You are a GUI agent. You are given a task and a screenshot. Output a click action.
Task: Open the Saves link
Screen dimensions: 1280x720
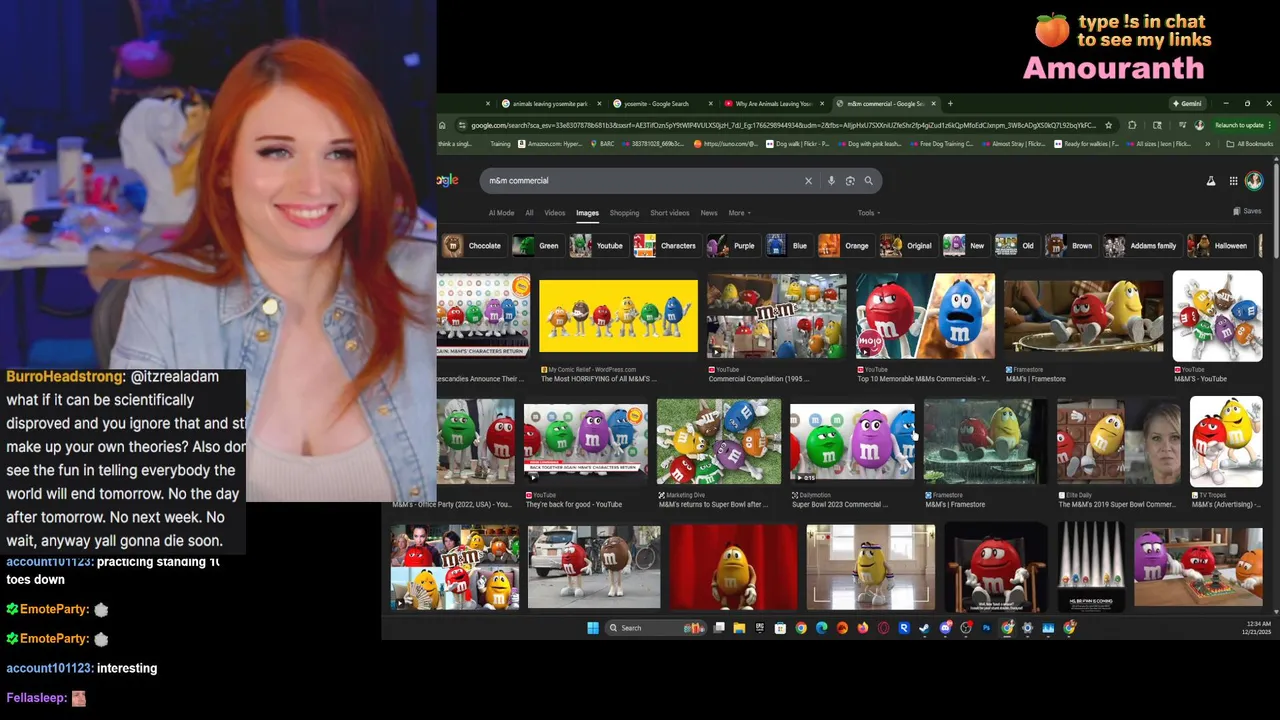(1247, 211)
